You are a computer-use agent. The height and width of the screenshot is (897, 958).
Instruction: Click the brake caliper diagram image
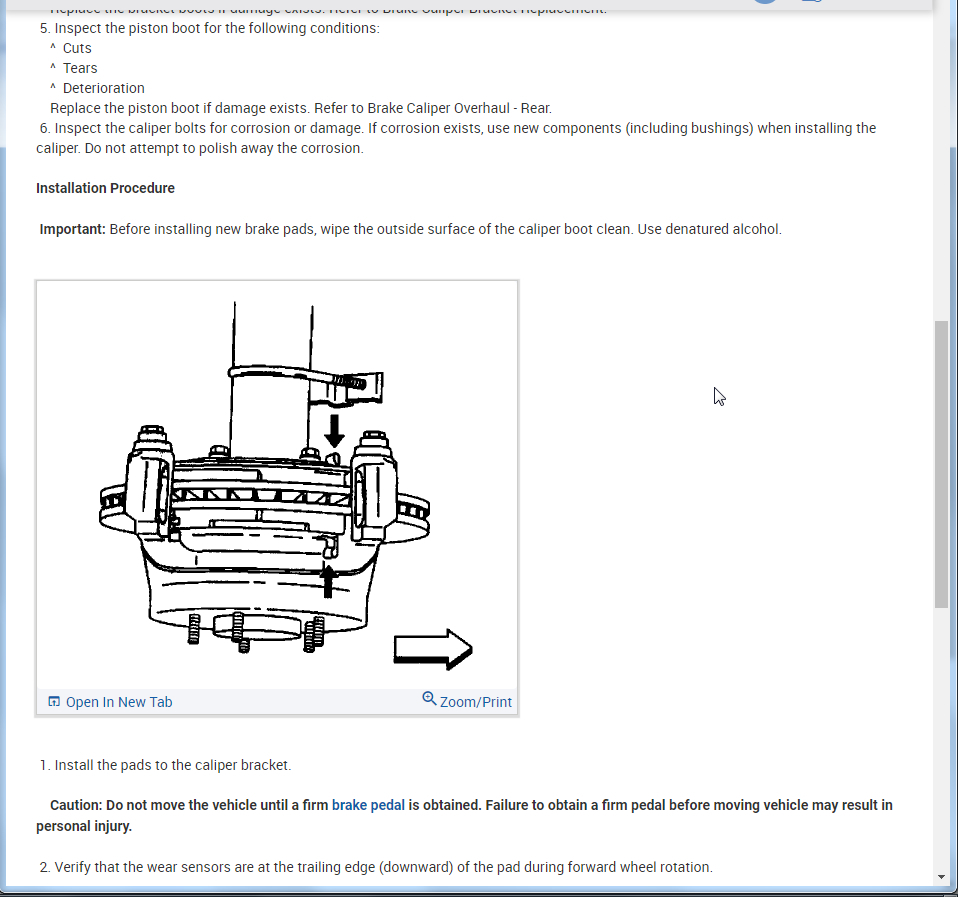tap(277, 485)
